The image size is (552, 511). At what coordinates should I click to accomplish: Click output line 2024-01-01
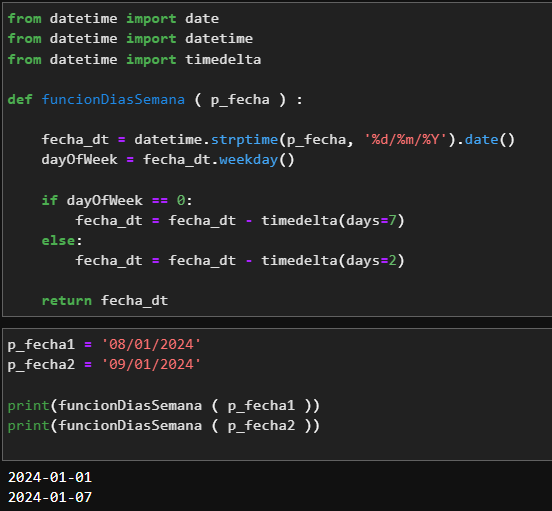click(50, 478)
